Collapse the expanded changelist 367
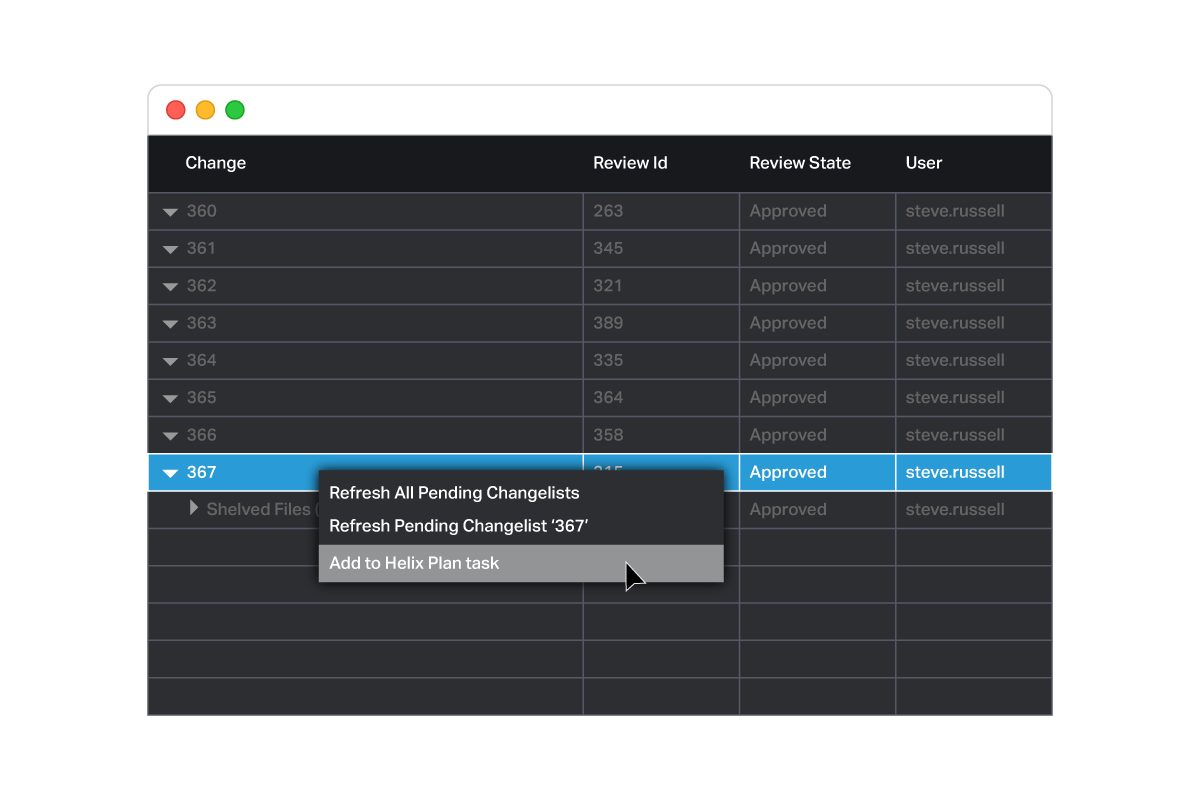The width and height of the screenshot is (1200, 800). pyautogui.click(x=170, y=472)
